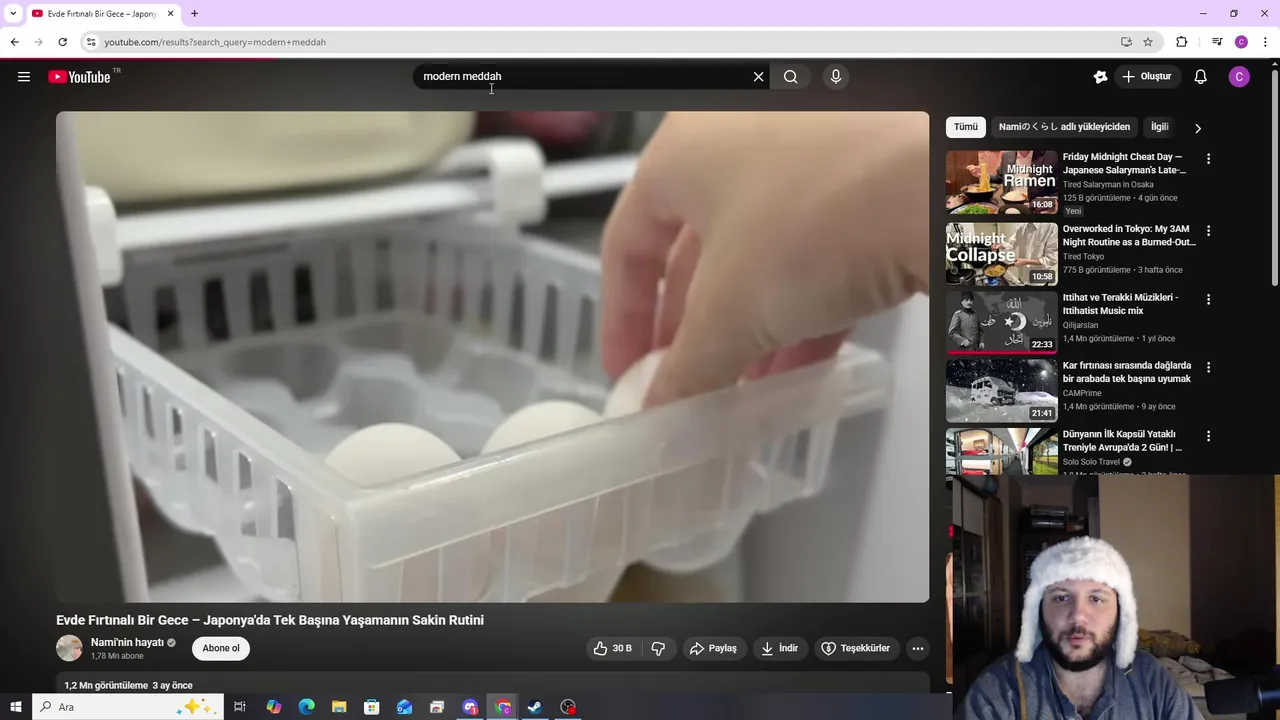
Task: Open the Kar fırtınası video thumbnail
Action: pos(1001,390)
